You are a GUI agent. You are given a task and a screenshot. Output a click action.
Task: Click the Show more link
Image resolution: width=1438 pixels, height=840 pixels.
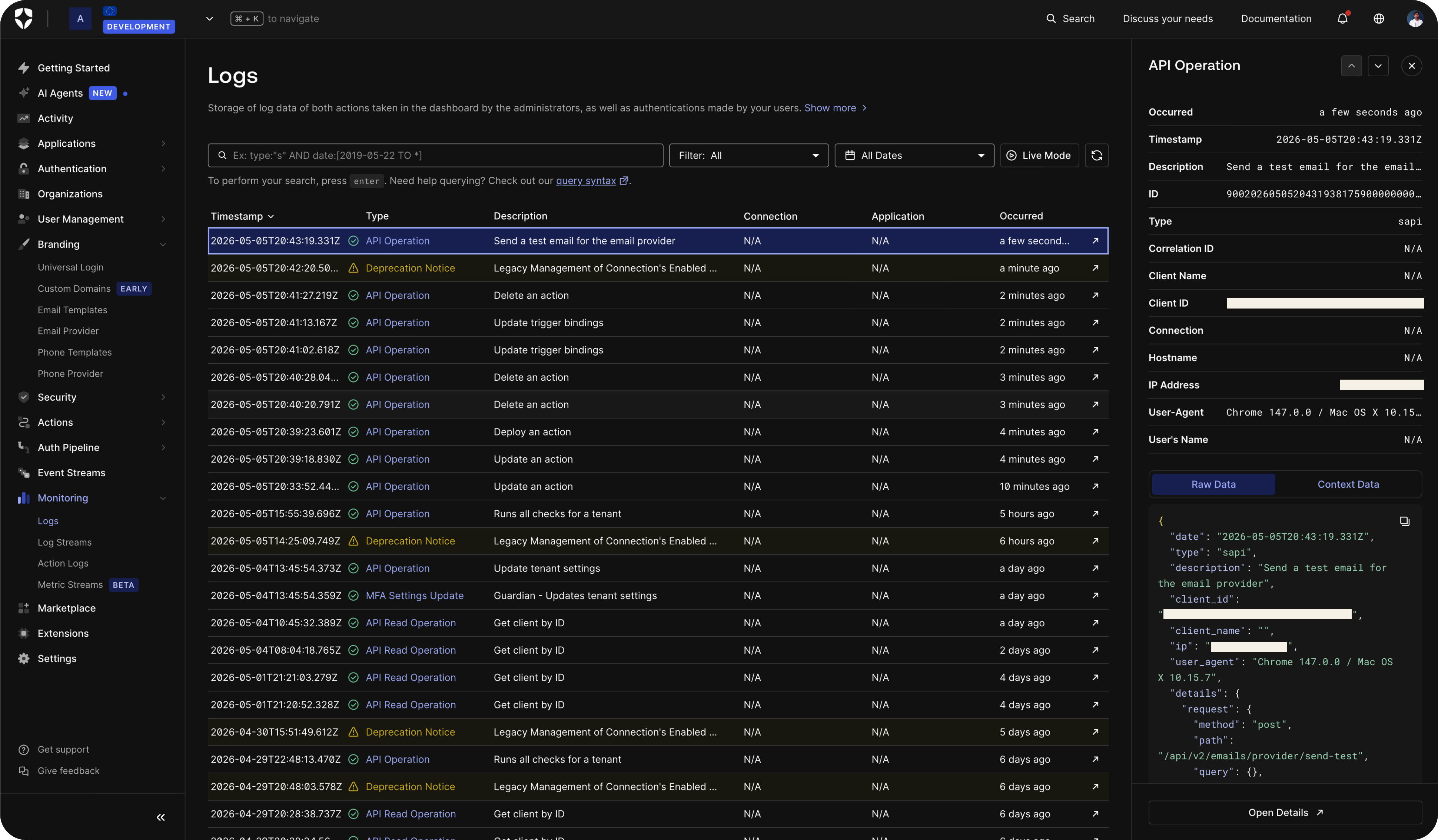(x=836, y=108)
